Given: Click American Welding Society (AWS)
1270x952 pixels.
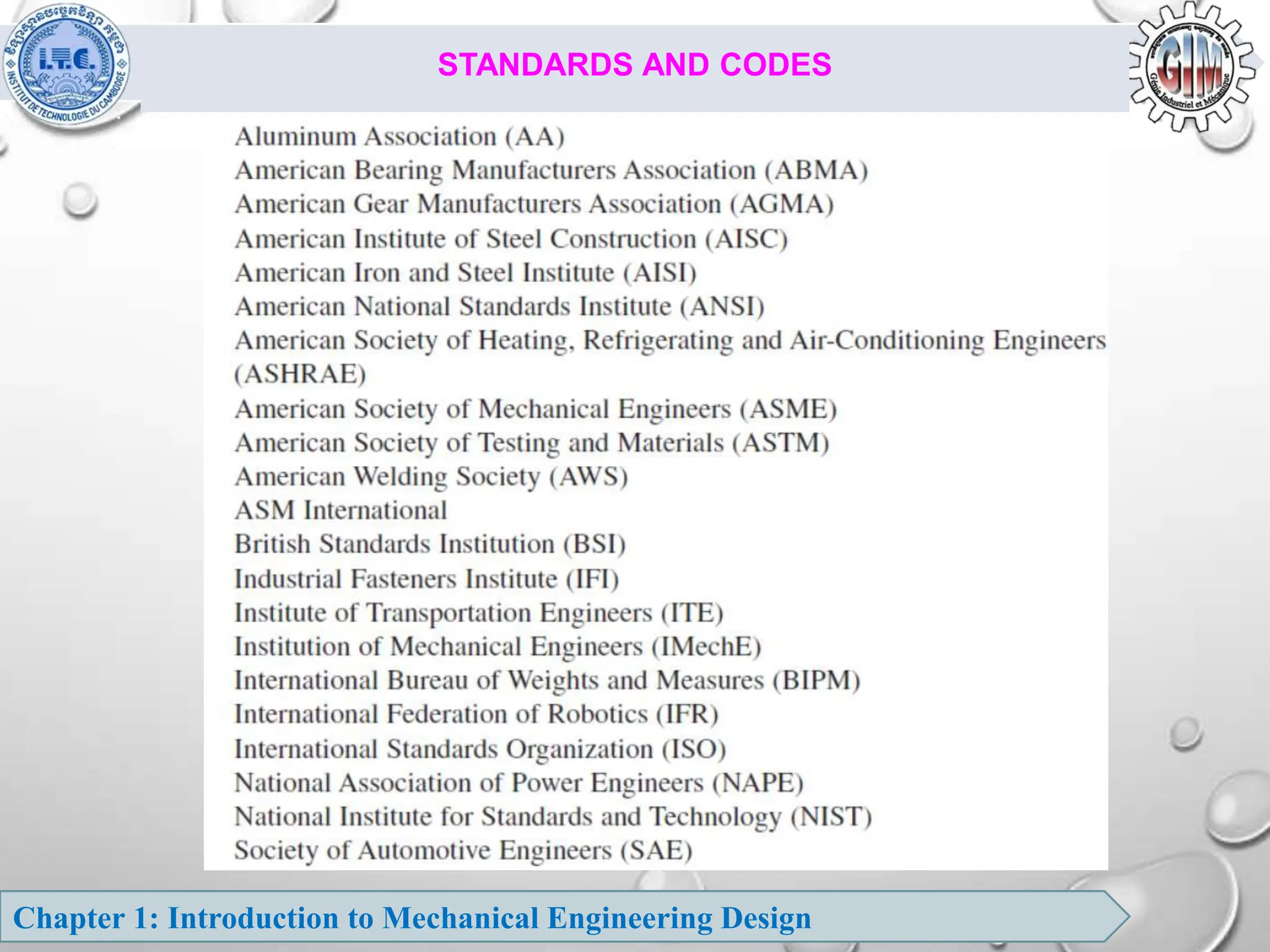Looking at the screenshot, I should (432, 477).
